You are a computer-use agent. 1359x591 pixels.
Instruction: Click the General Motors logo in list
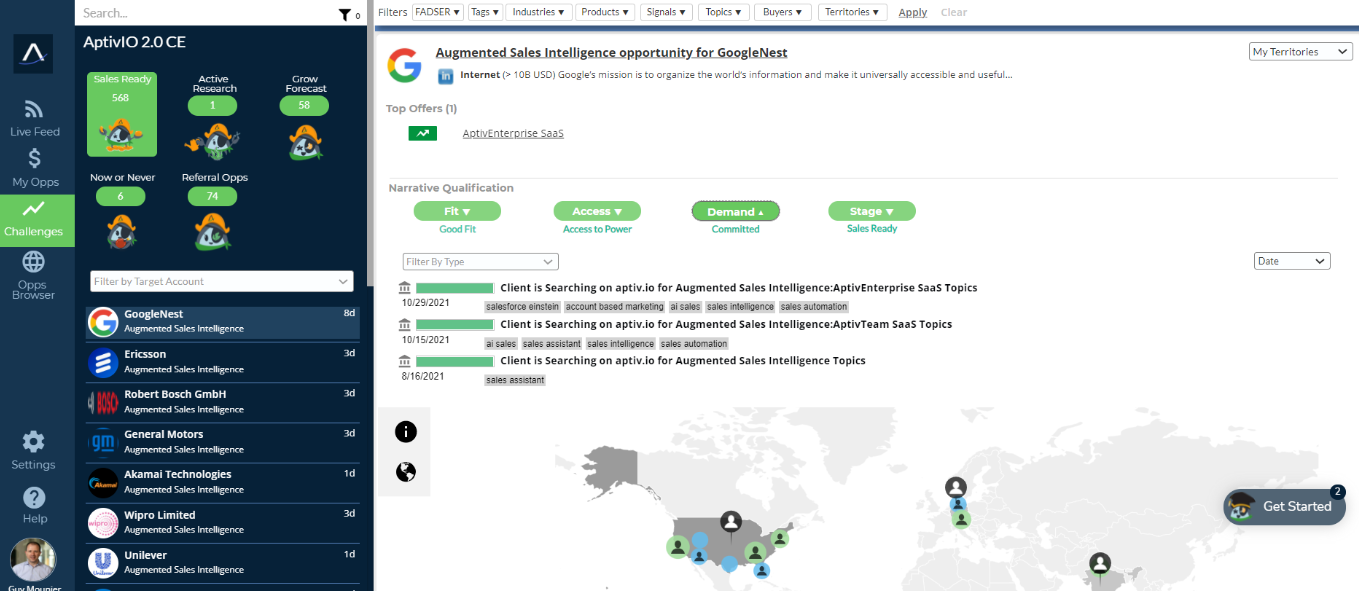pos(103,442)
